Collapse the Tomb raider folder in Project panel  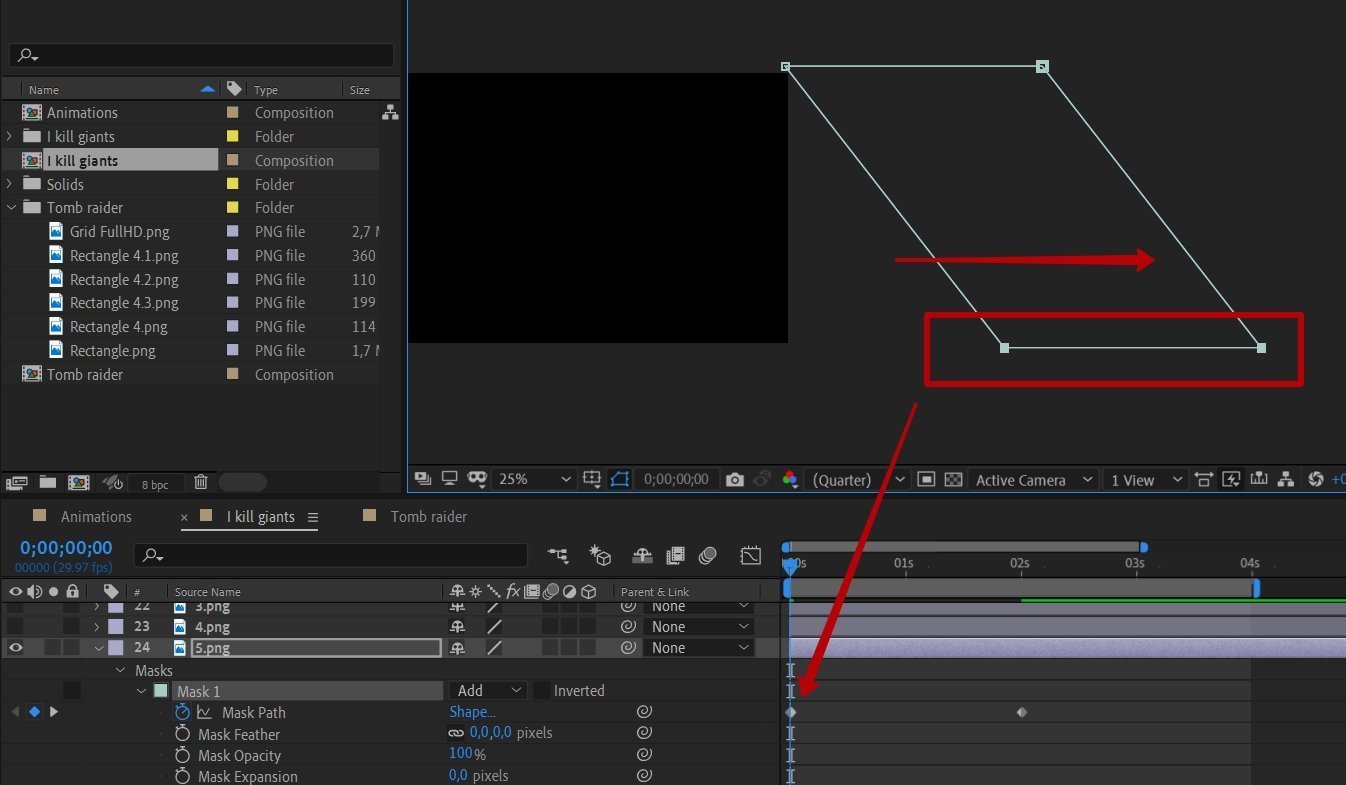pyautogui.click(x=11, y=208)
